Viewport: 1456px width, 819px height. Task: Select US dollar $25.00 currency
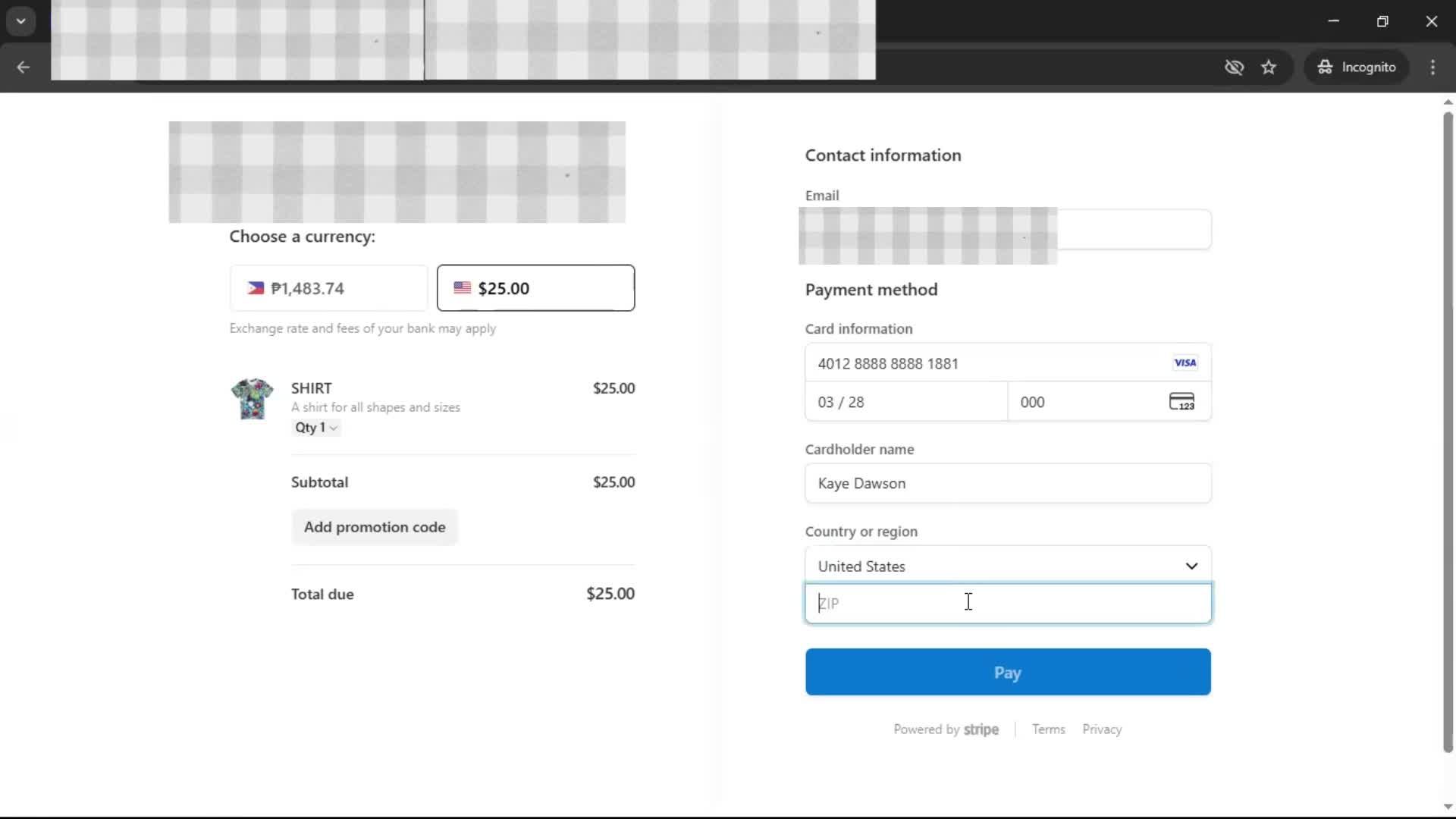click(x=535, y=288)
